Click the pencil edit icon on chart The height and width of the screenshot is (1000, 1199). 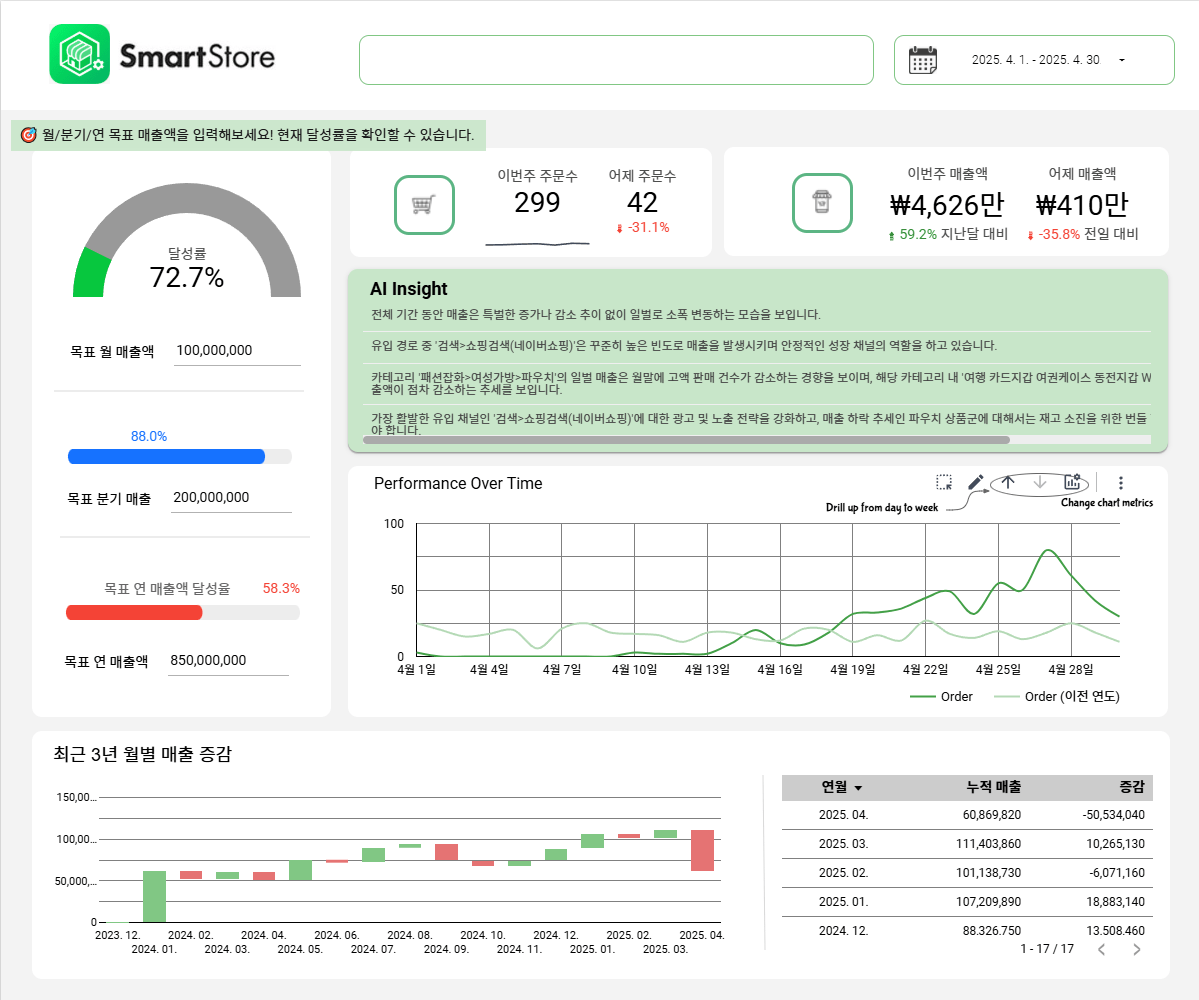click(x=975, y=483)
